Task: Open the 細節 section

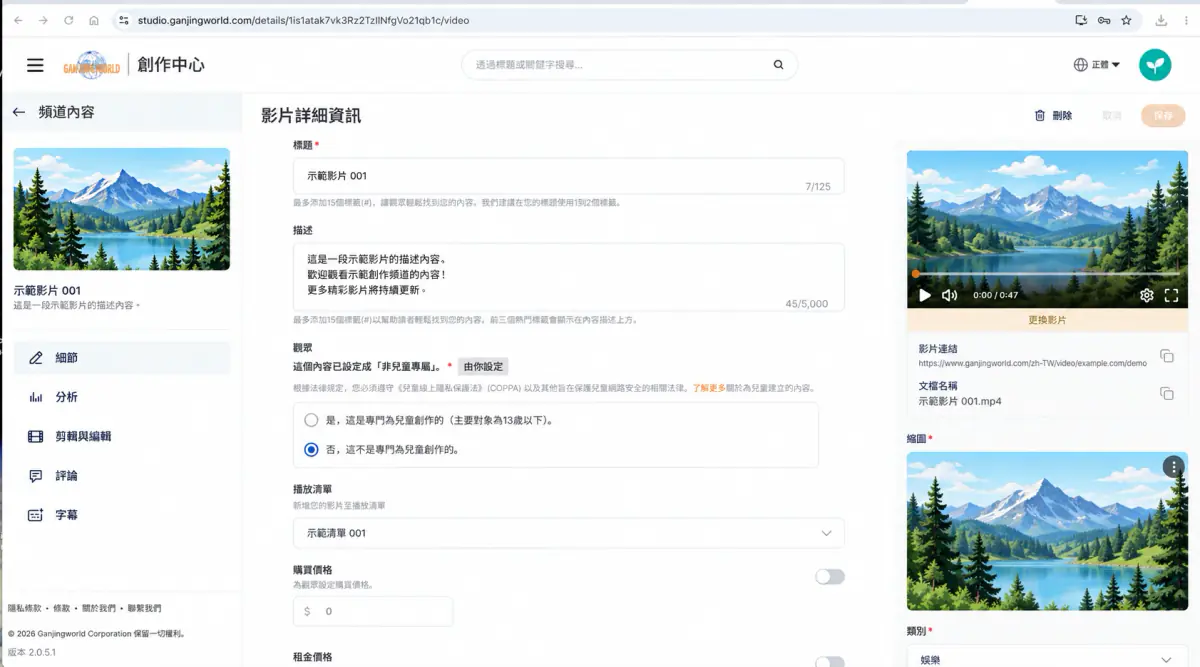Action: [122, 358]
